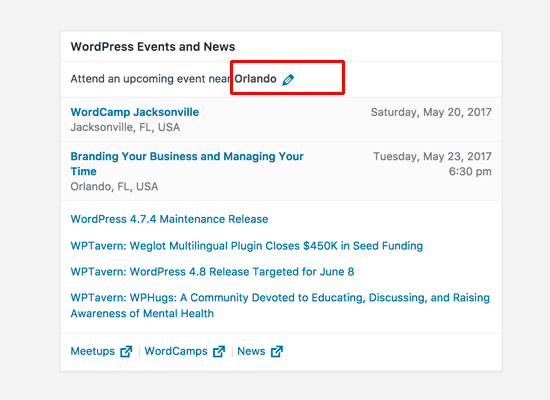Screen dimensions: 550x400
Task: Open the WordCamp Jacksonville event link
Action: pos(135,112)
